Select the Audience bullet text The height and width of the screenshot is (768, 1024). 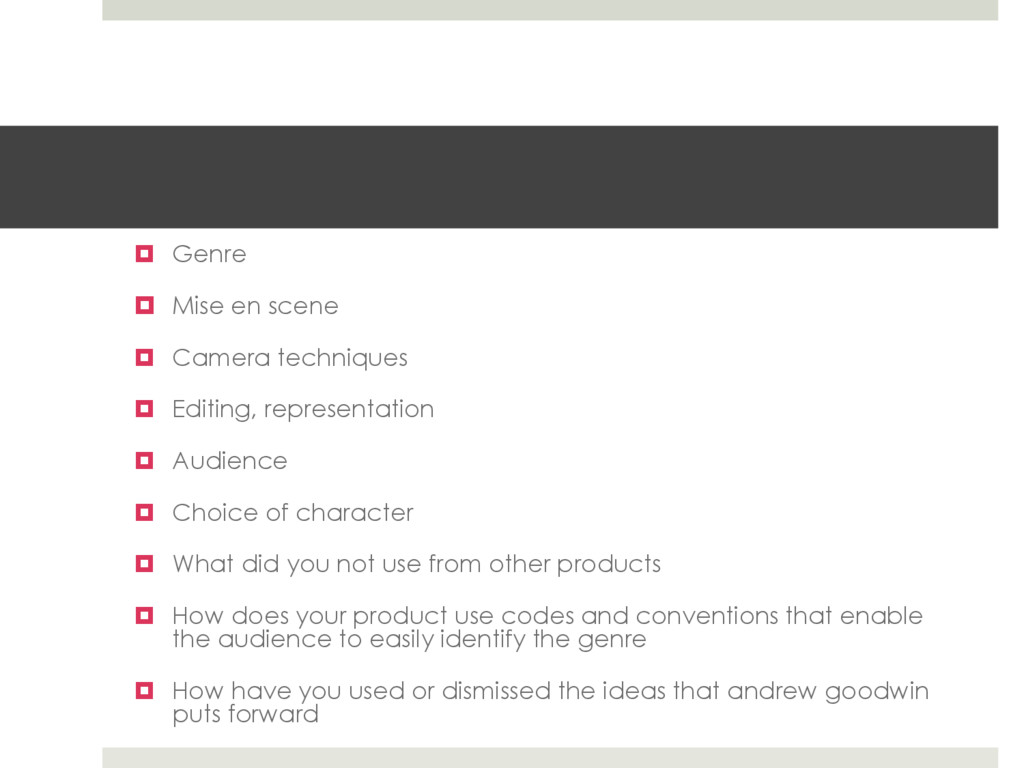(230, 461)
